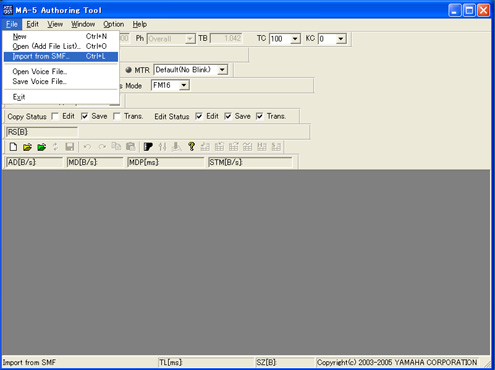495x370 pixels.
Task: Click the undo arrow toolbar icon
Action: click(x=87, y=147)
